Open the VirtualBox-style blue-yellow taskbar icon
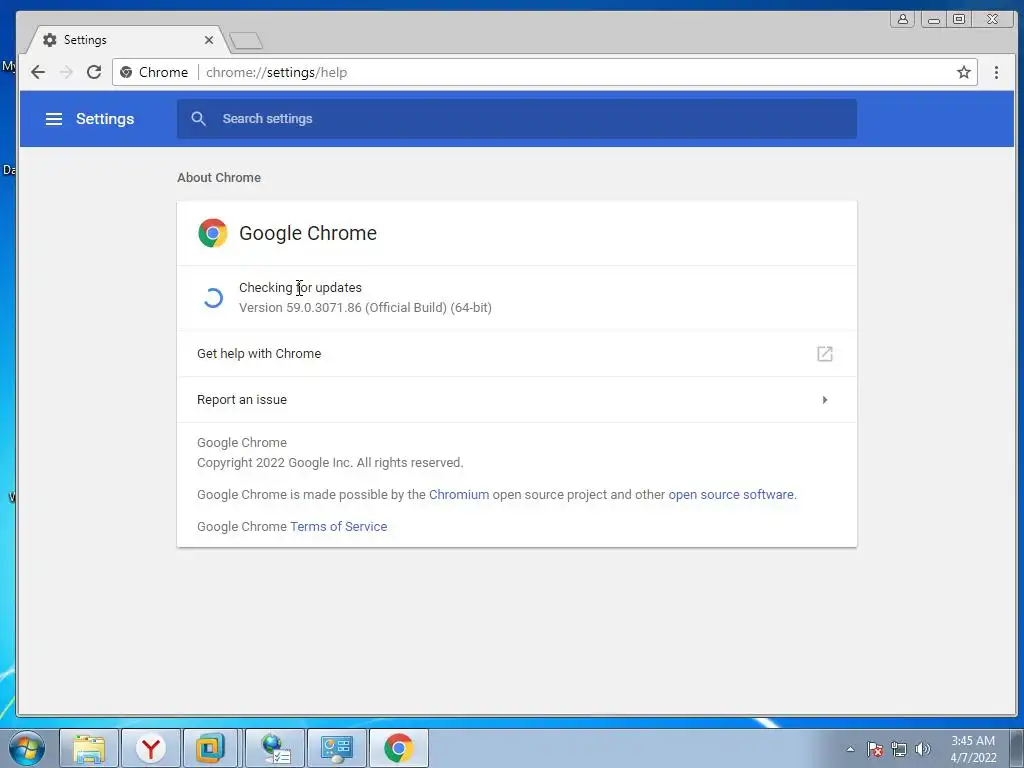 (210, 748)
